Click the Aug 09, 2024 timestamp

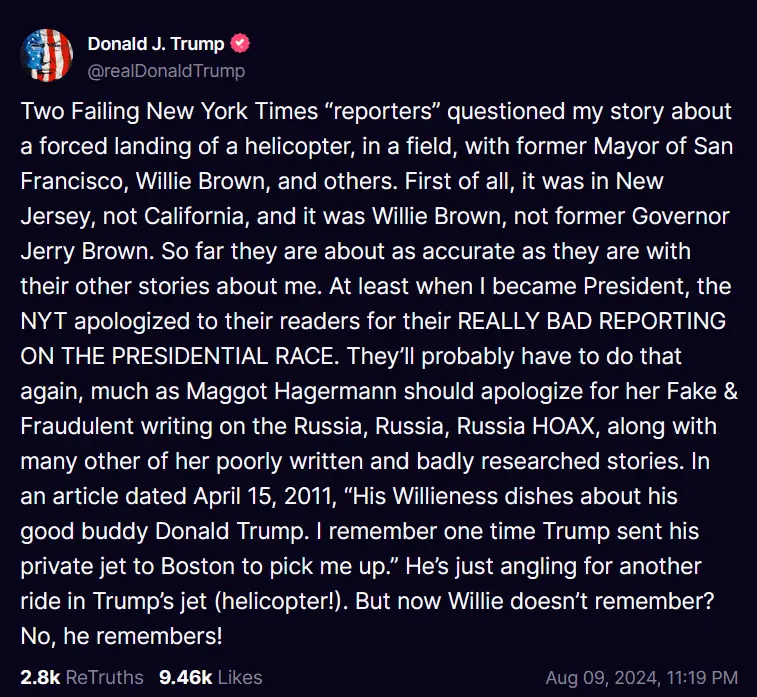642,677
